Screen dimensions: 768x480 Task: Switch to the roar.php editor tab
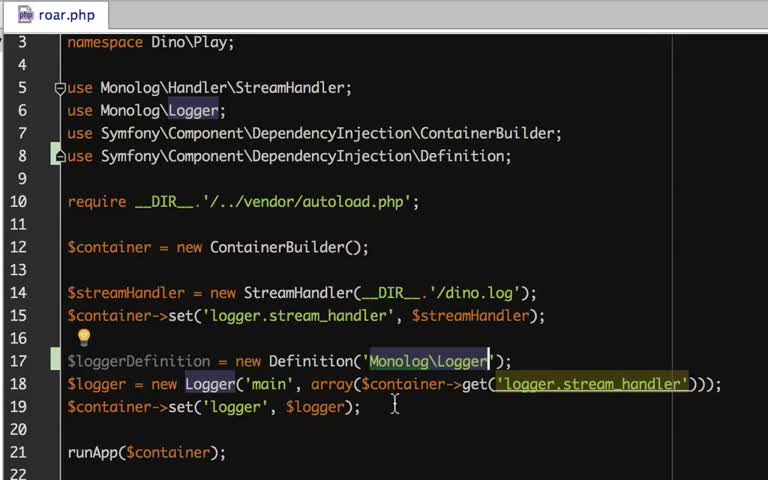click(x=56, y=15)
